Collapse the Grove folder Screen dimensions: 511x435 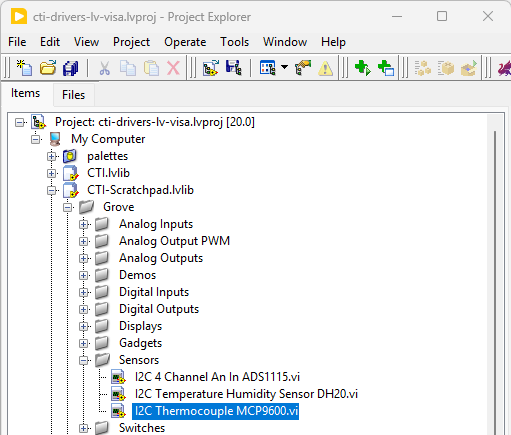(68, 207)
